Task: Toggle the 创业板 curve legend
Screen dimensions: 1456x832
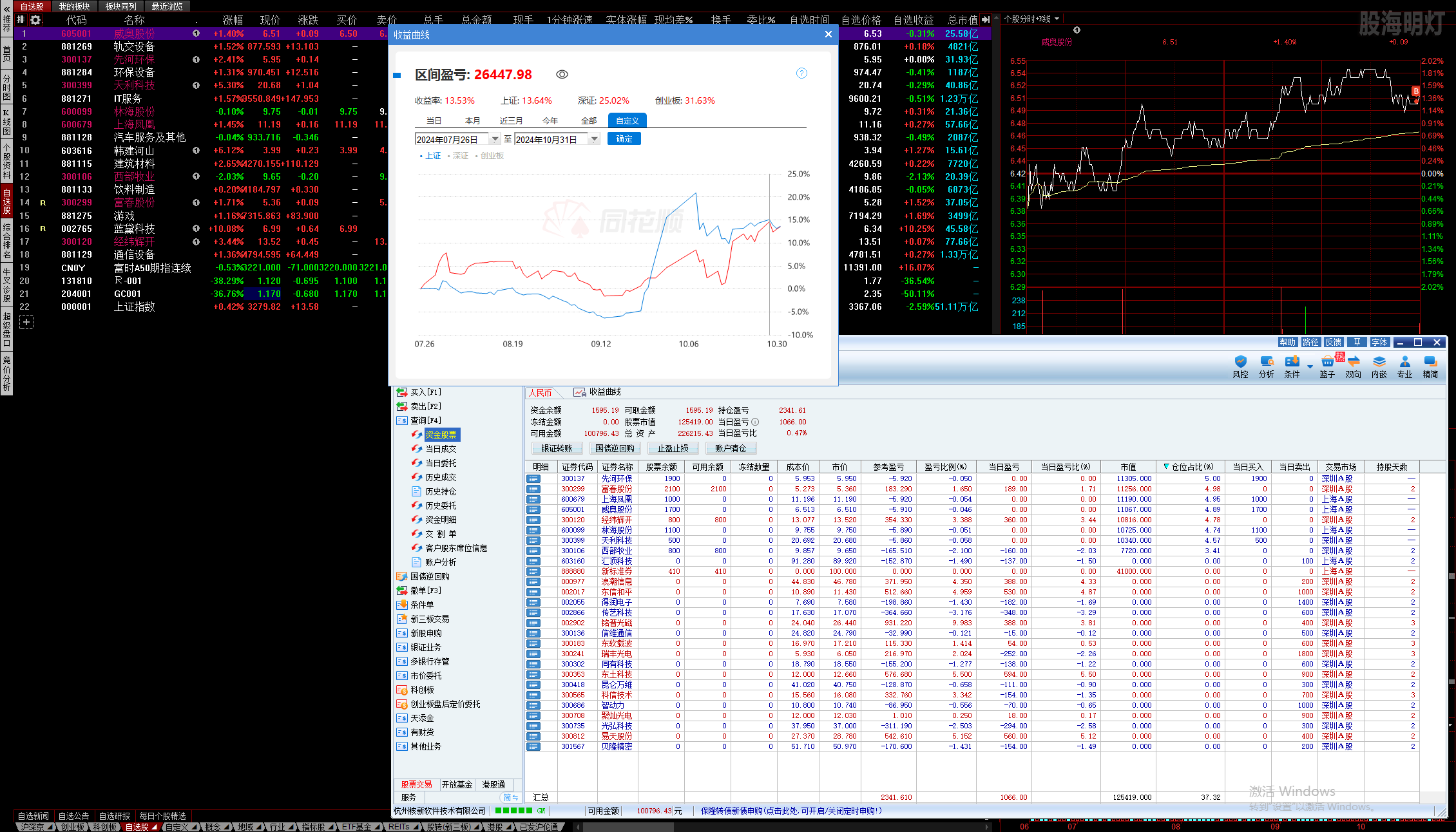Action: 489,156
